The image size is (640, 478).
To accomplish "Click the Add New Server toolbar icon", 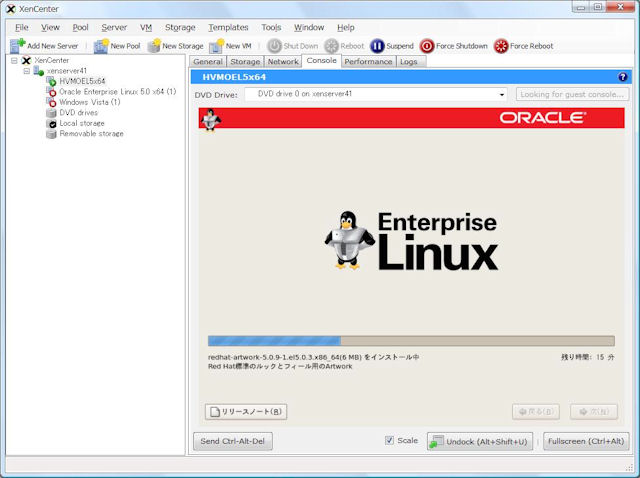I will tap(18, 46).
